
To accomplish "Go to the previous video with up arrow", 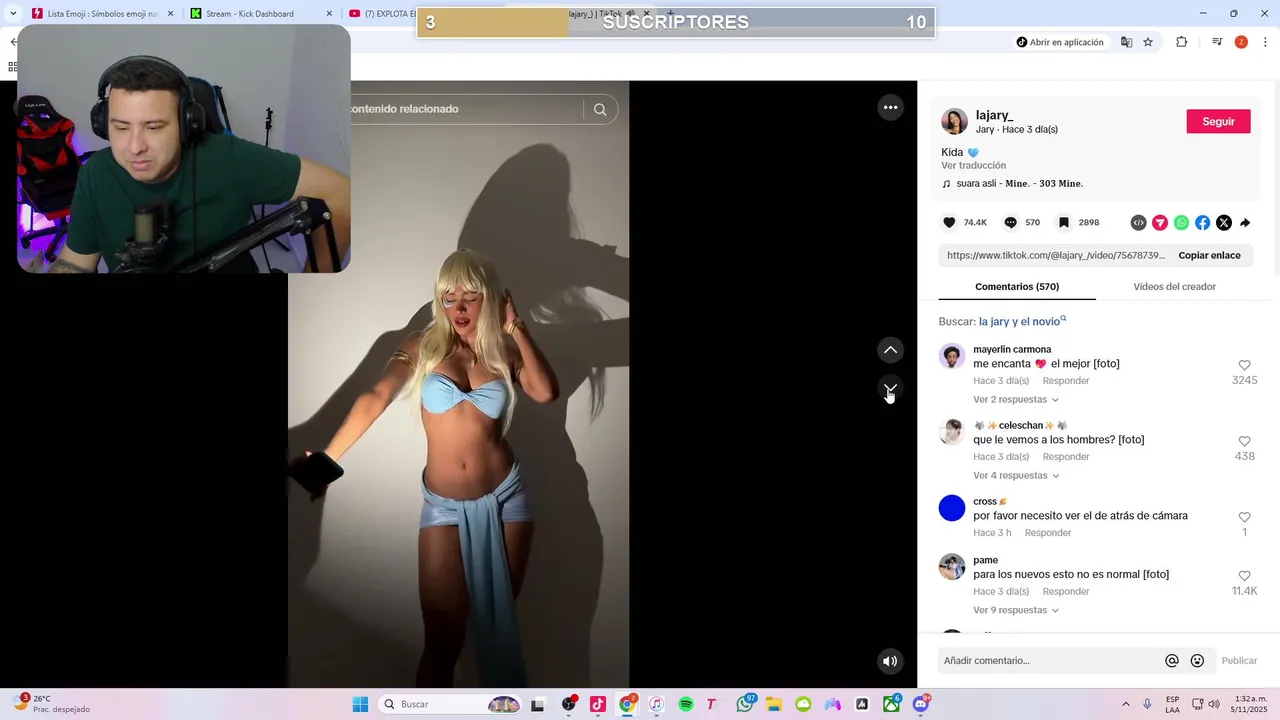I will [890, 350].
